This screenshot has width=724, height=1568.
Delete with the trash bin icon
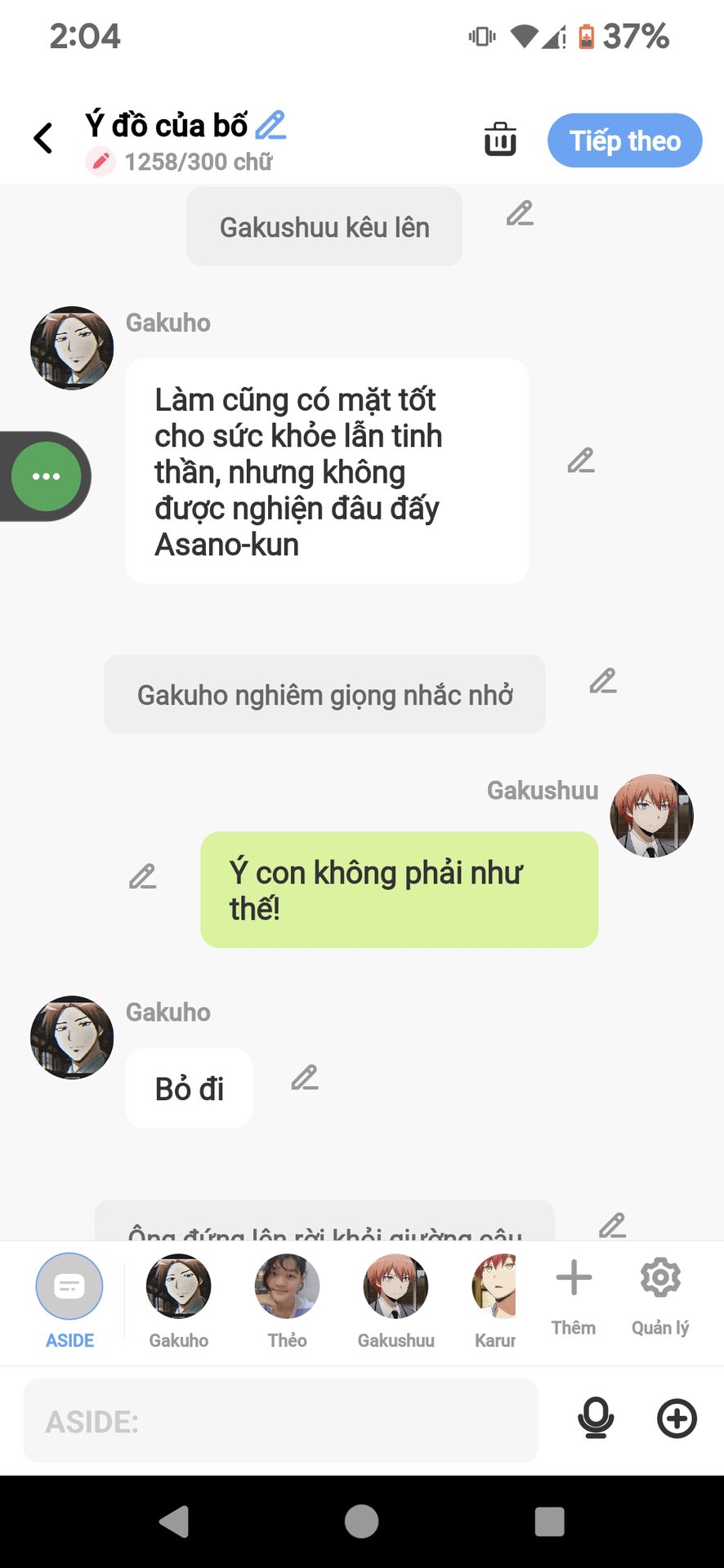pos(500,139)
